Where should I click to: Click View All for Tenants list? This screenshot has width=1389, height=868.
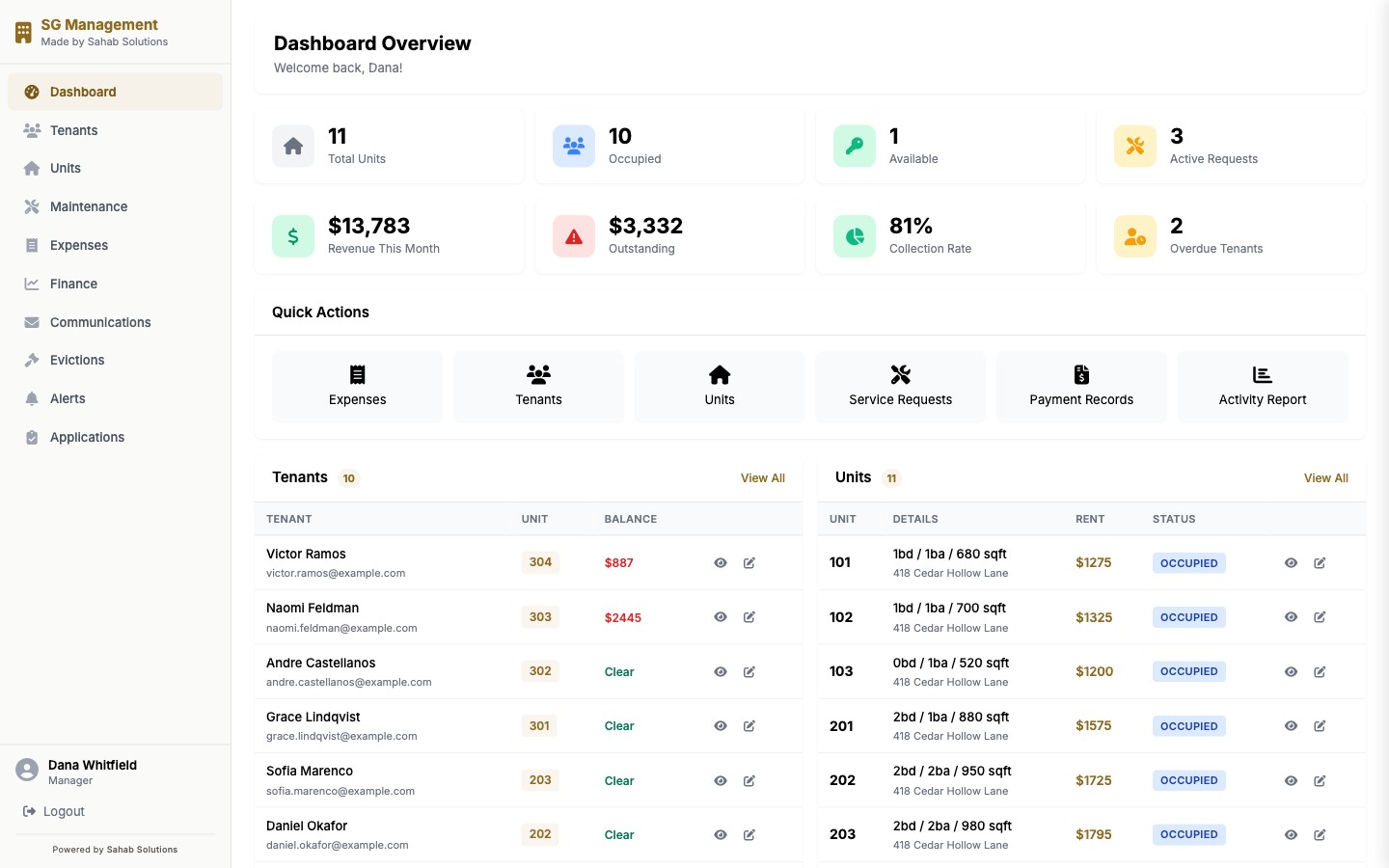[763, 478]
